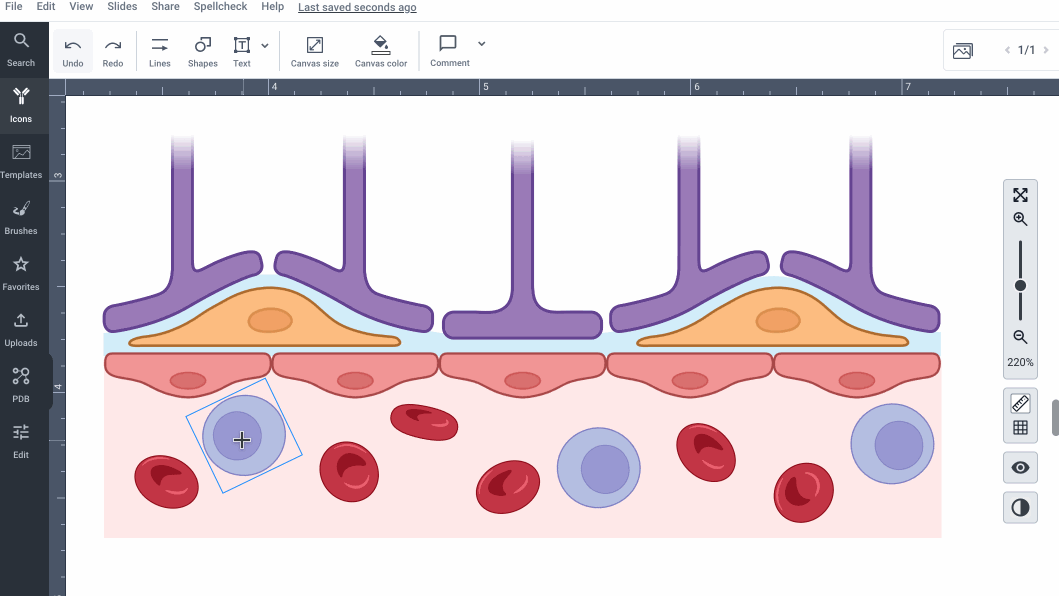Open the Slides menu
Screen dimensions: 1059x596
point(122,7)
